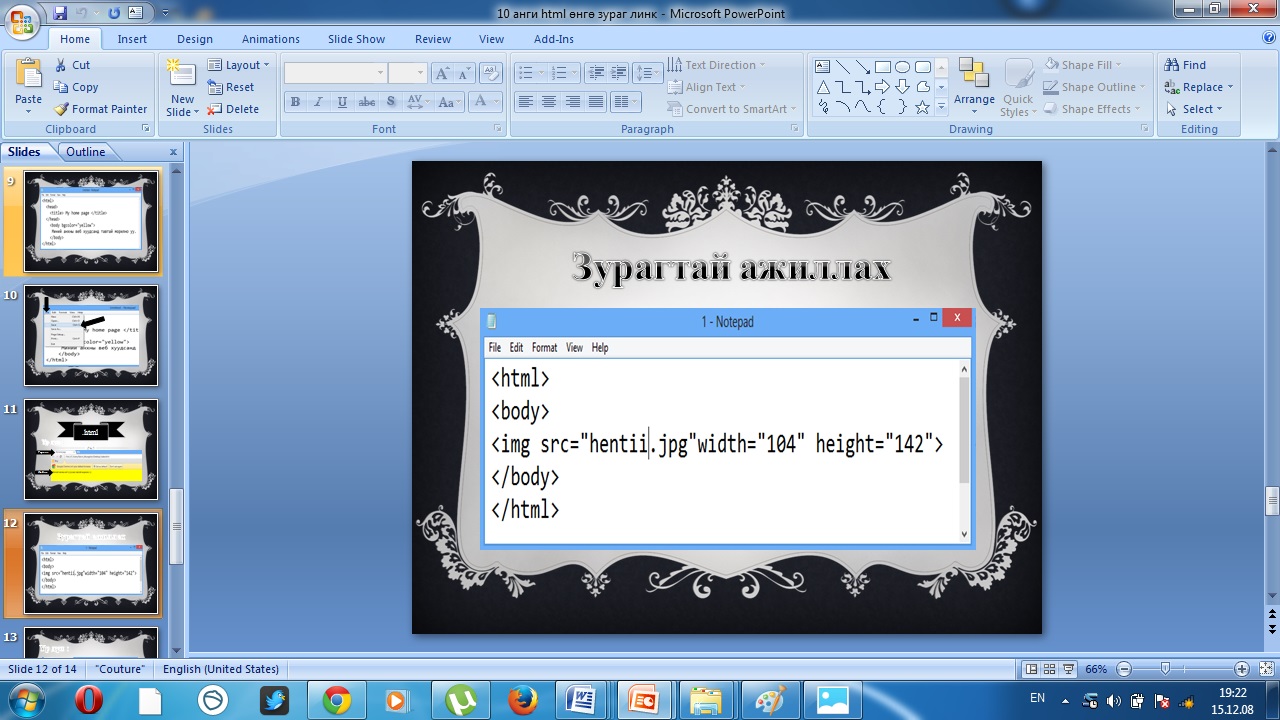Decrease the list indent level
Screen dimensions: 1280x720
pos(596,73)
